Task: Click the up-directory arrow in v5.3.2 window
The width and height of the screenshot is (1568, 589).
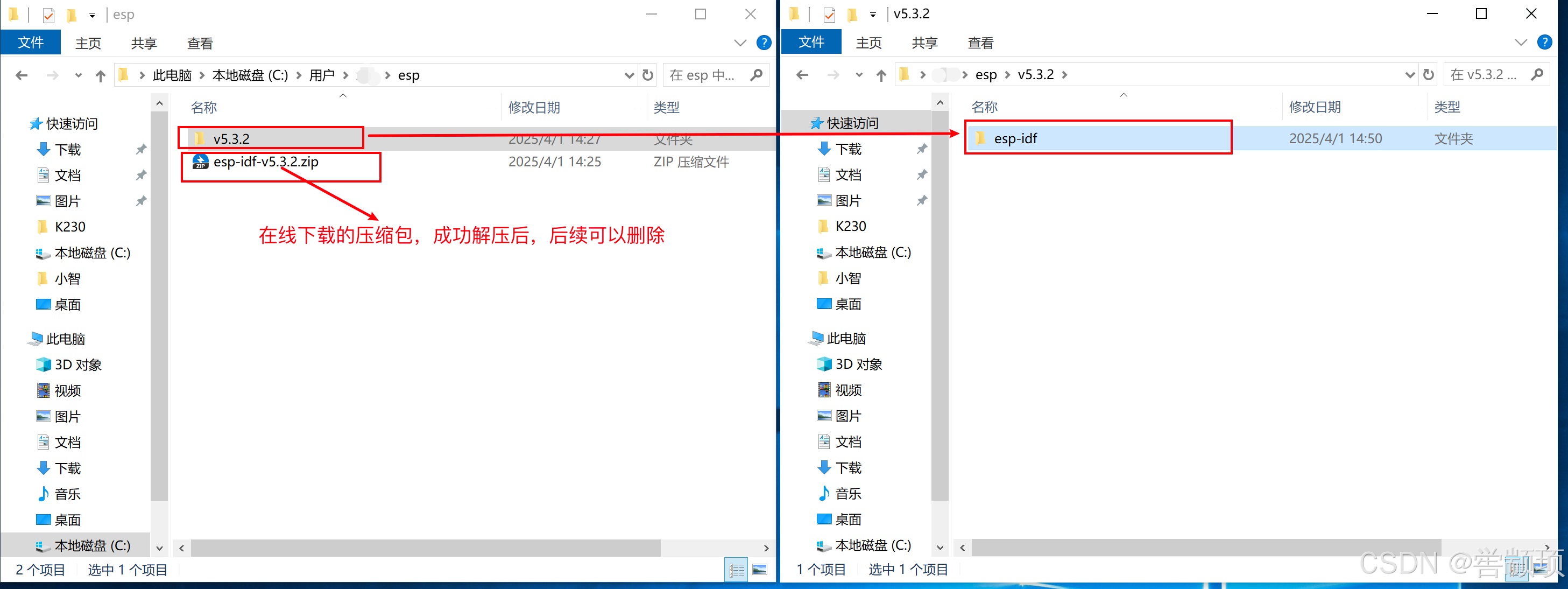Action: point(881,75)
